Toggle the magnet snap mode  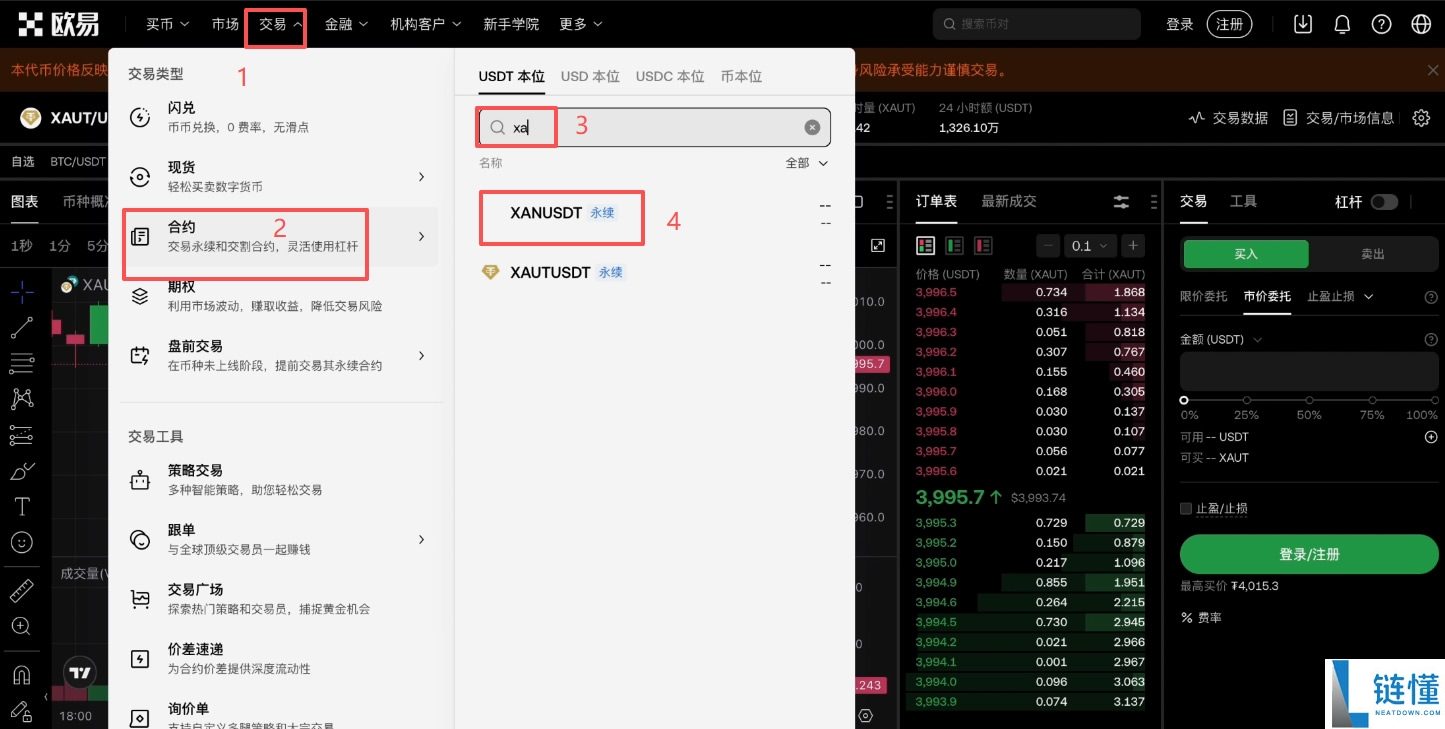click(x=22, y=675)
